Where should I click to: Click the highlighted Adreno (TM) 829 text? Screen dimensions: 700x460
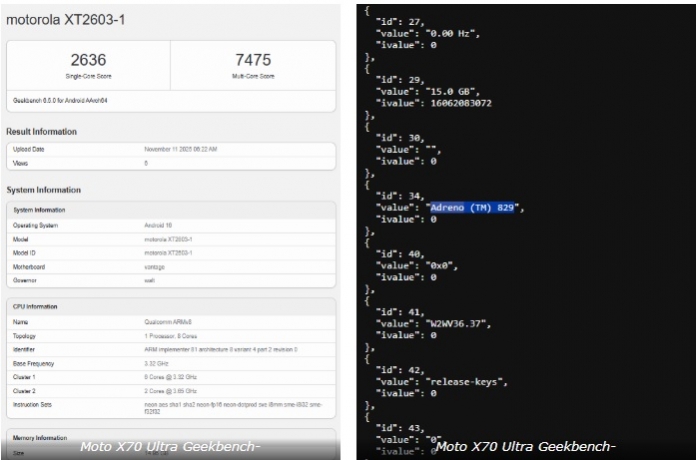point(472,207)
